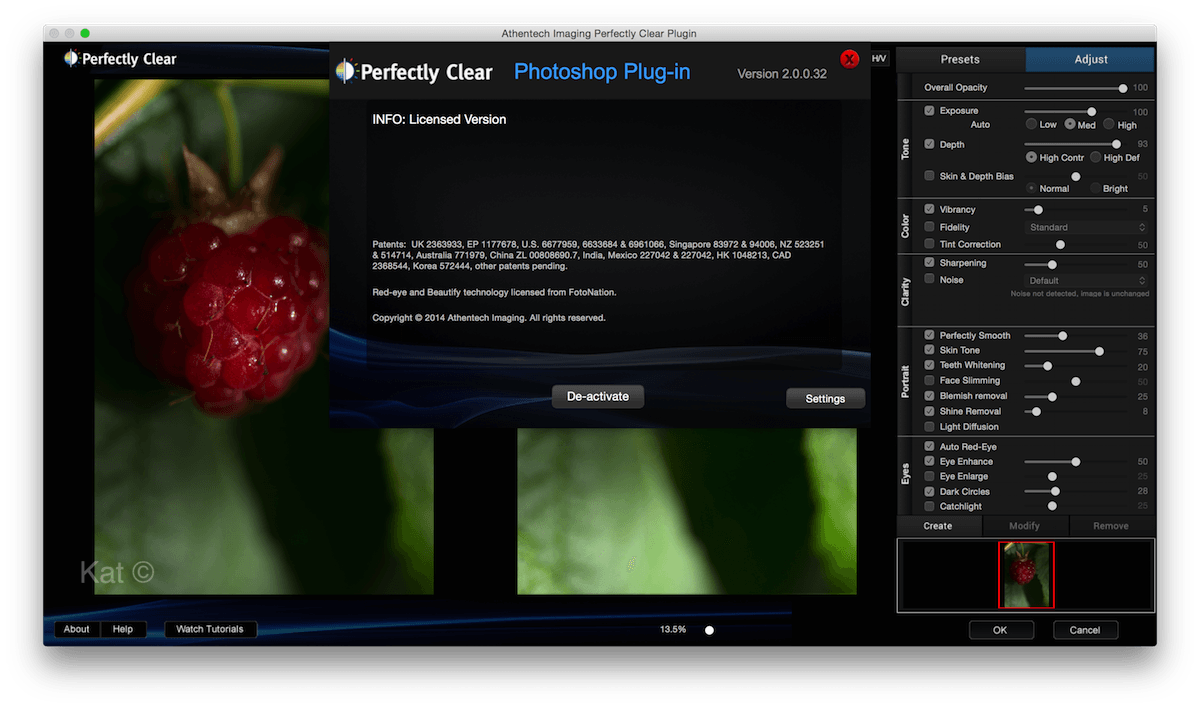Click the 'INFO: Licensed Version' text
The width and height of the screenshot is (1200, 708).
439,119
